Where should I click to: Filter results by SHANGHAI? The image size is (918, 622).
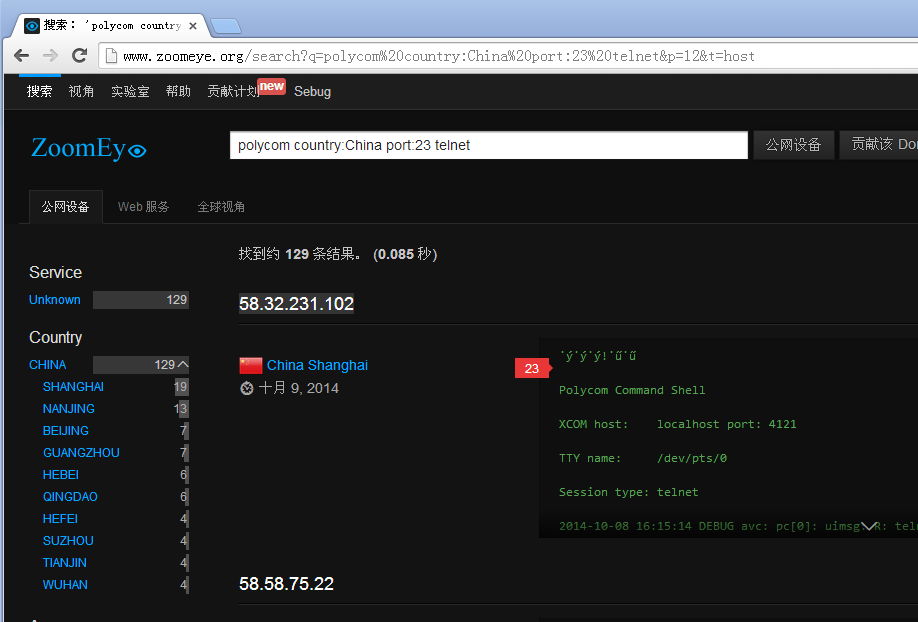[x=73, y=387]
